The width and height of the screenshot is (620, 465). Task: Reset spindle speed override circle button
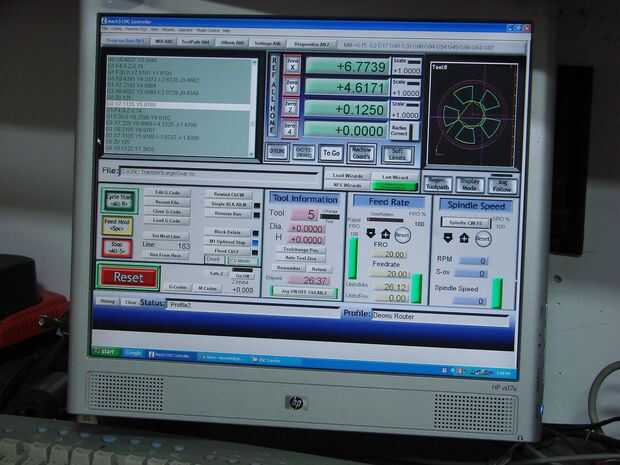click(483, 238)
